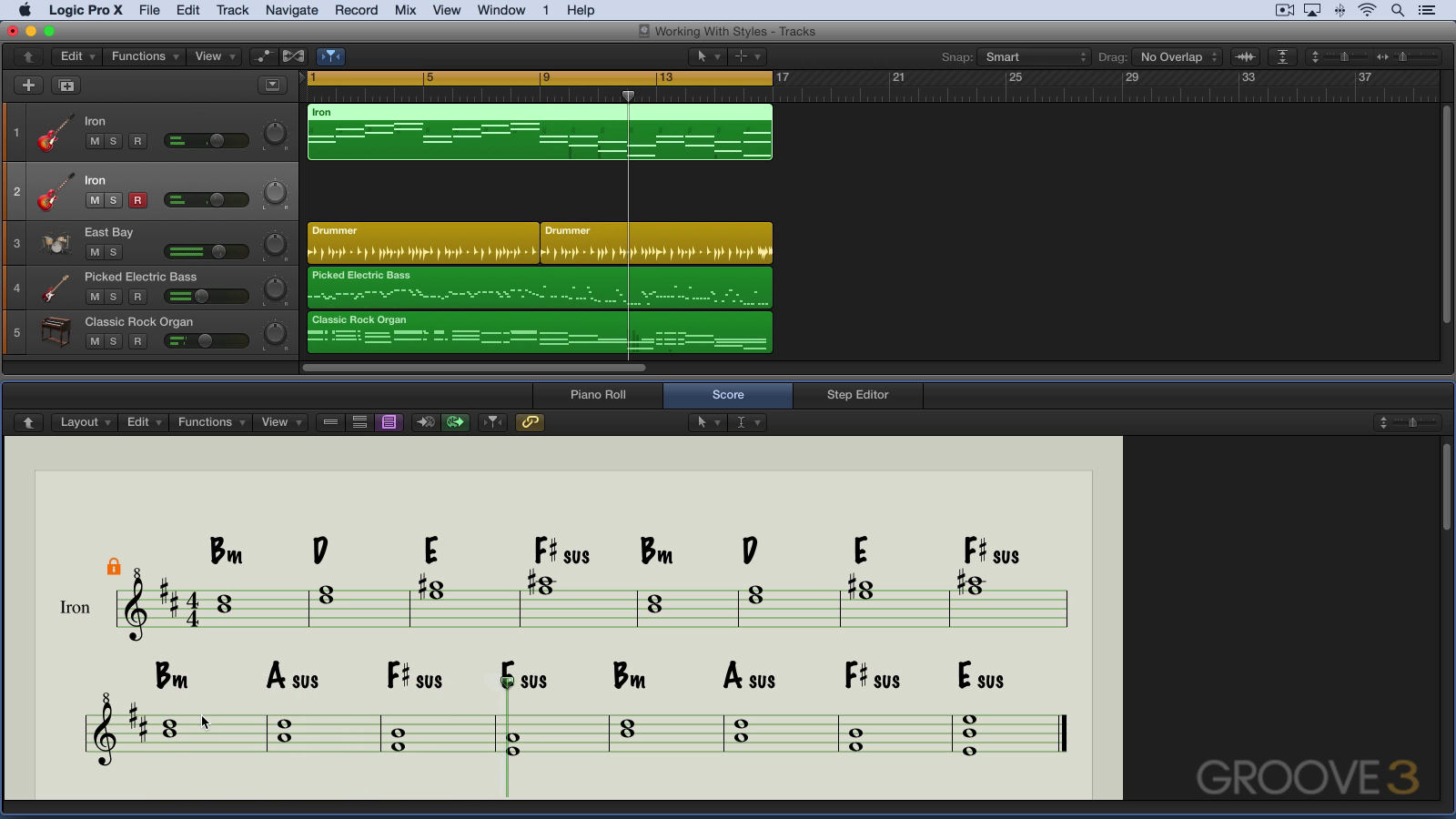The width and height of the screenshot is (1456, 819).
Task: Open the Snap mode Smart dropdown
Action: [1034, 56]
